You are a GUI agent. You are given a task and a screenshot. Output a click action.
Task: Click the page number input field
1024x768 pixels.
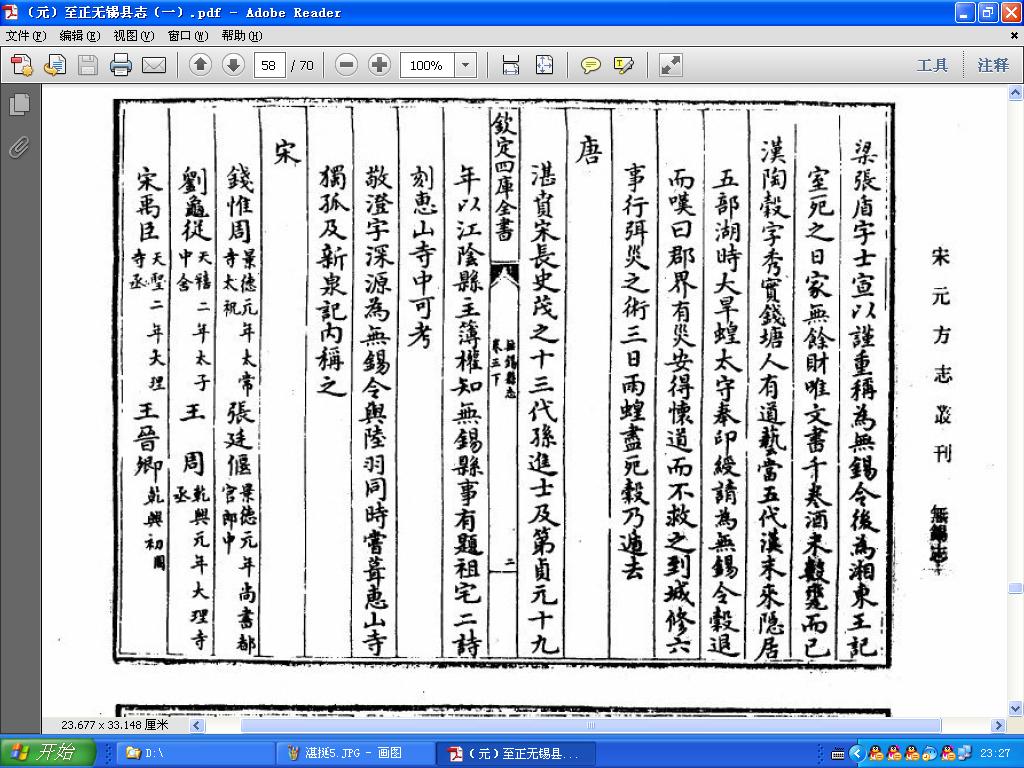[x=269, y=65]
